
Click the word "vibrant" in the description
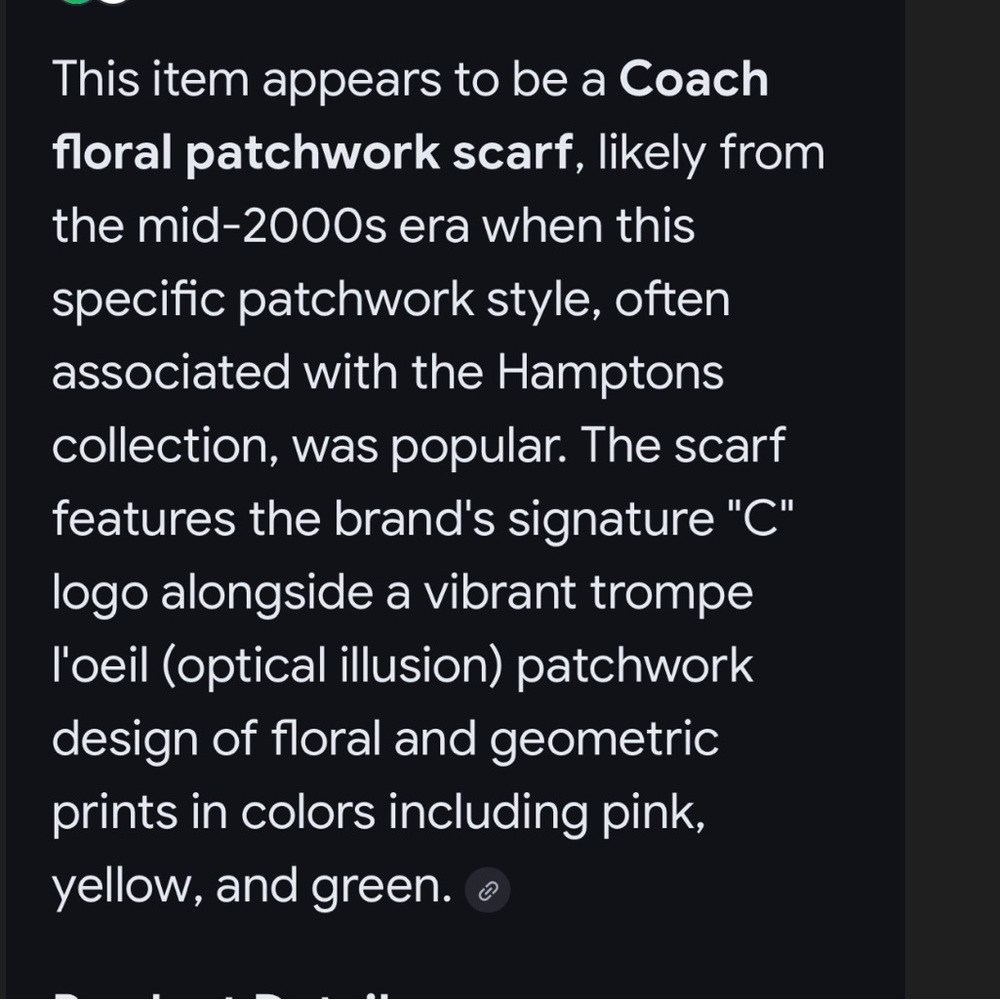[x=497, y=593]
